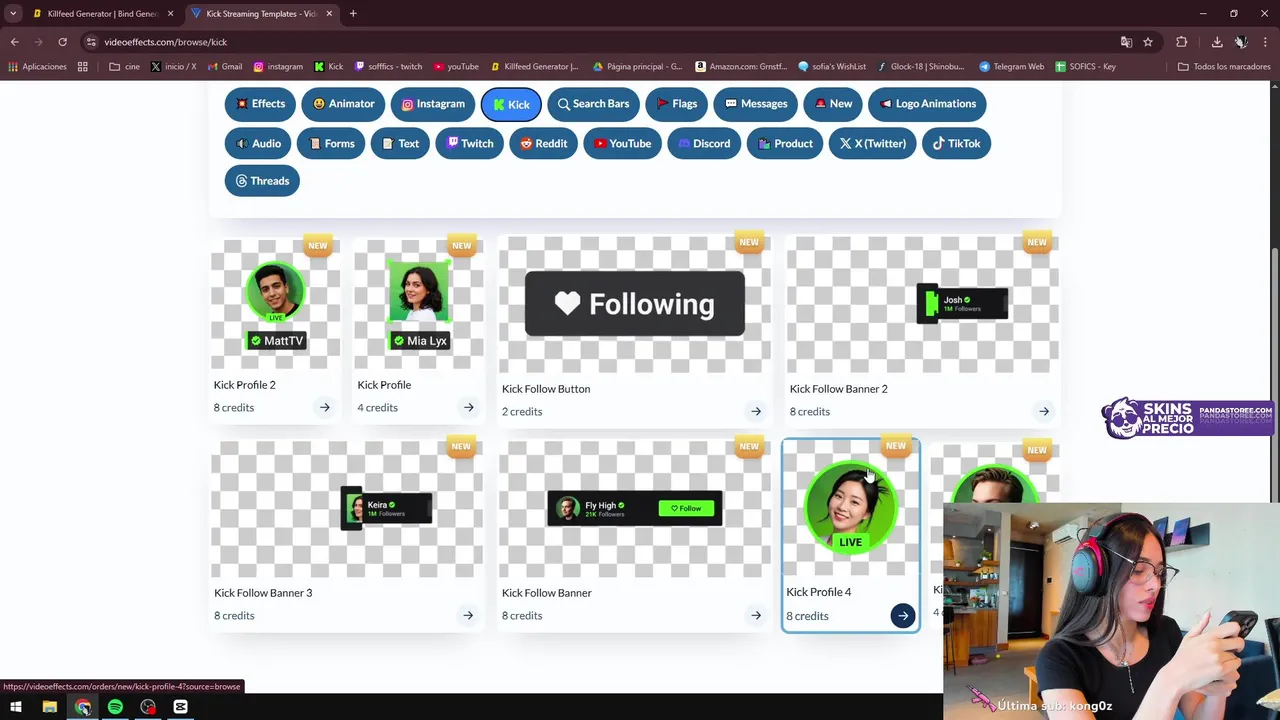Open Chrome three-dot menu

(x=1265, y=42)
